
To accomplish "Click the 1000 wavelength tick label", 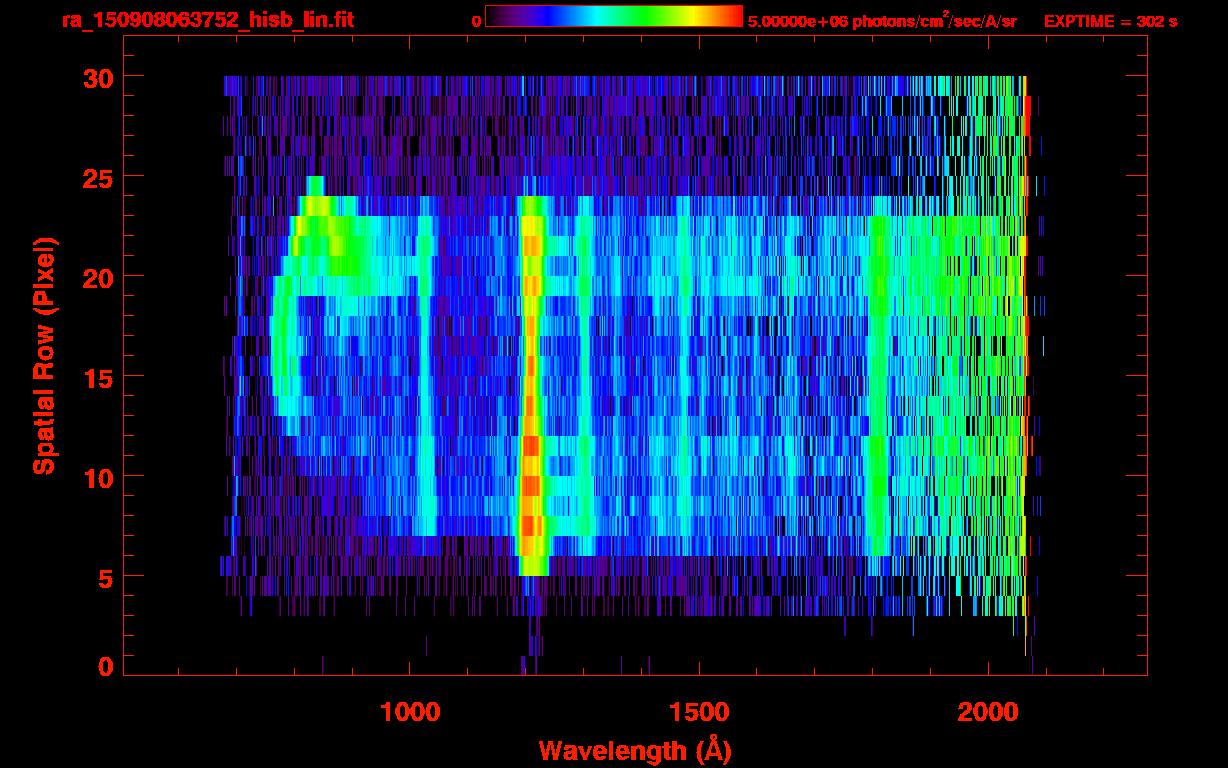I will (410, 711).
